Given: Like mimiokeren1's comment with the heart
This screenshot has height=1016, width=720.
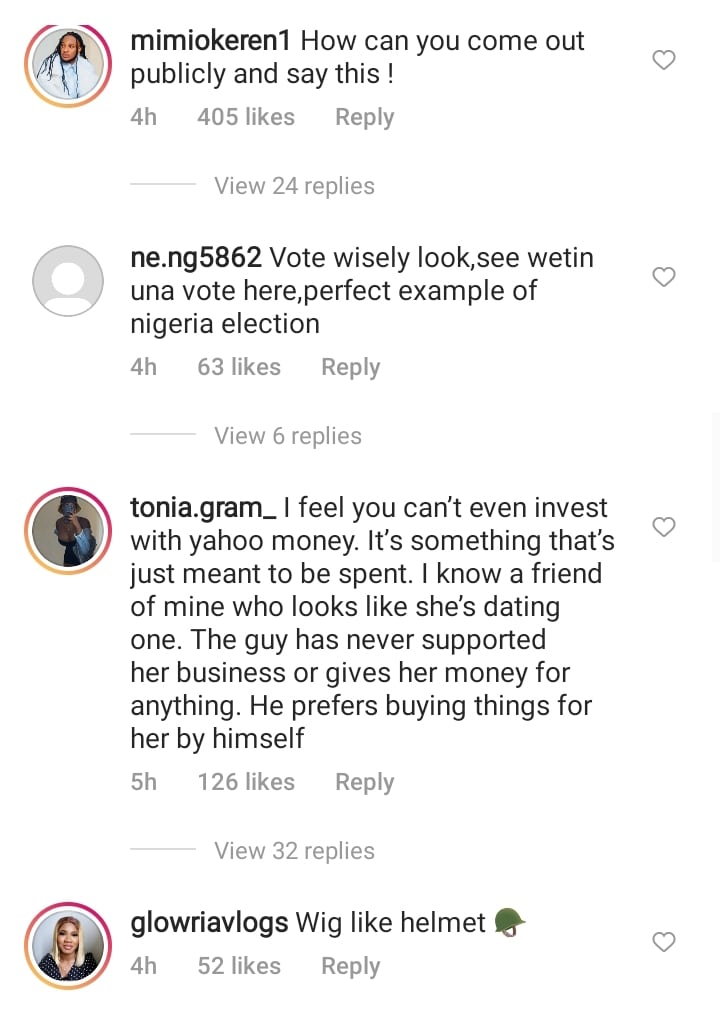Looking at the screenshot, I should point(664,61).
